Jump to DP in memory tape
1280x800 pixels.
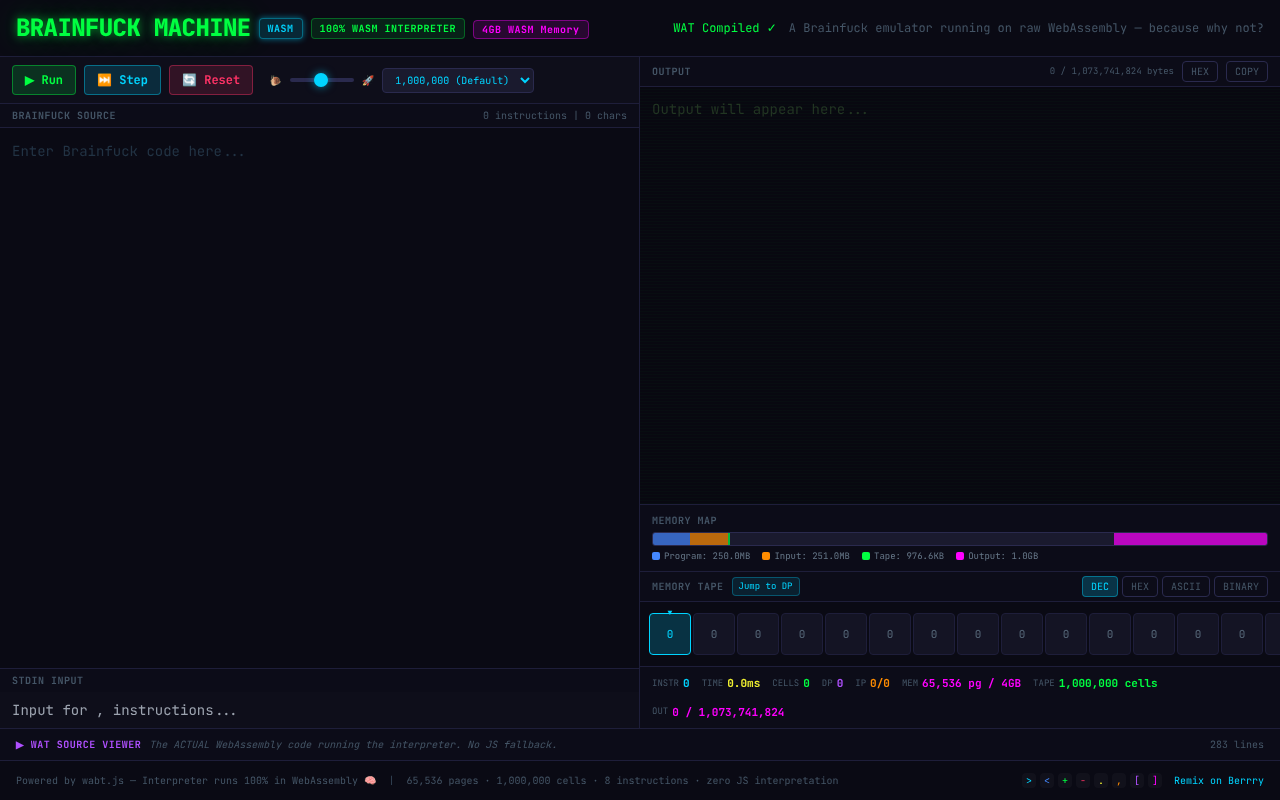pos(766,587)
